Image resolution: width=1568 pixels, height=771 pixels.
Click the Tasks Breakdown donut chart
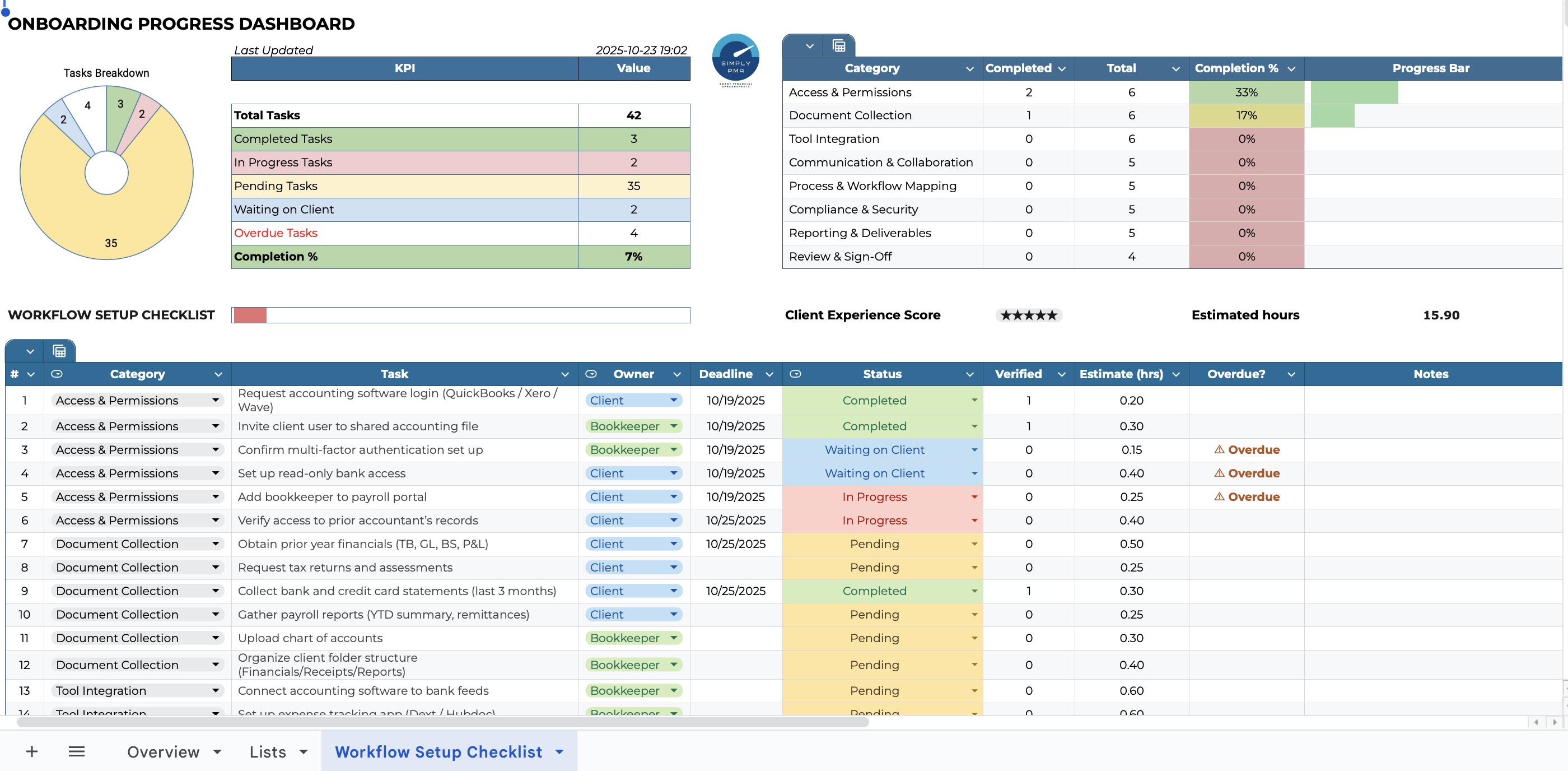click(106, 173)
